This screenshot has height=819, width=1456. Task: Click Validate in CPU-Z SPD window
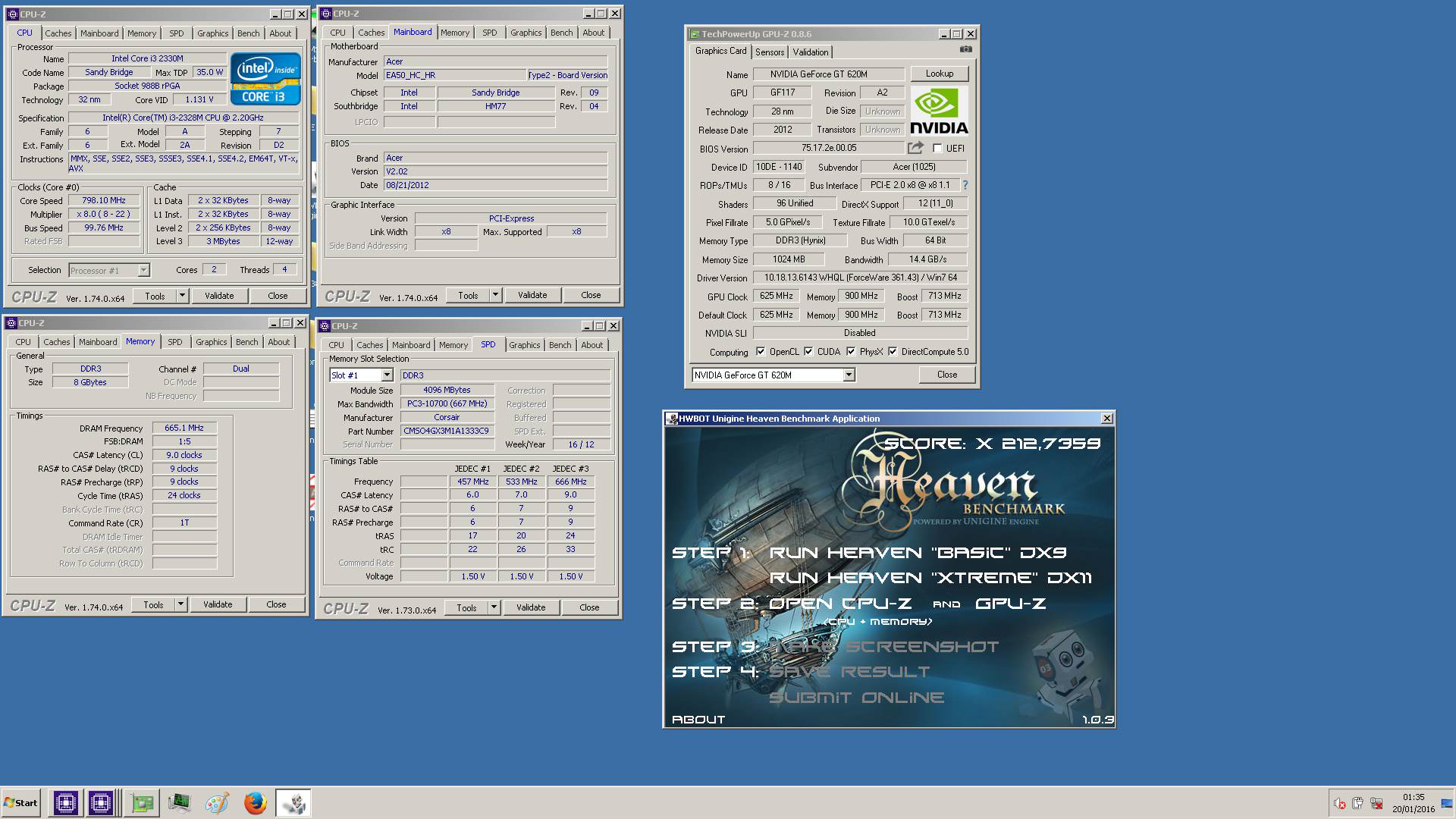(531, 607)
